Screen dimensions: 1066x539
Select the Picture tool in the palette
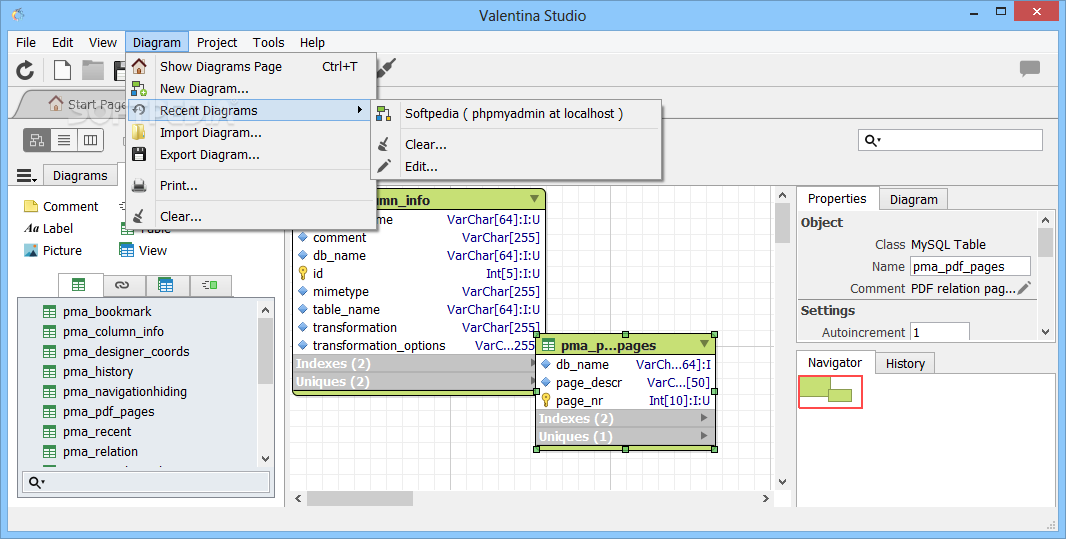[x=53, y=250]
